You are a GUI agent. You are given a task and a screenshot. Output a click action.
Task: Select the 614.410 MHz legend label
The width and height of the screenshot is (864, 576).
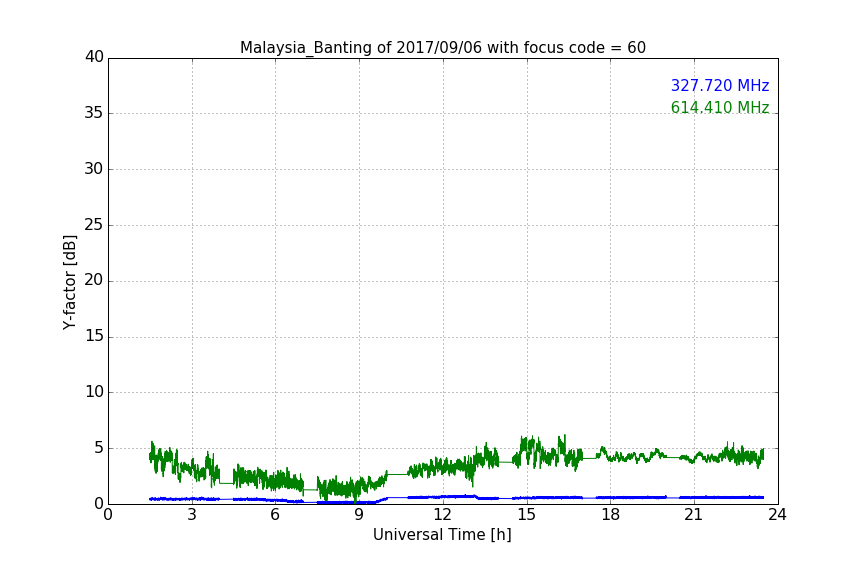720,107
